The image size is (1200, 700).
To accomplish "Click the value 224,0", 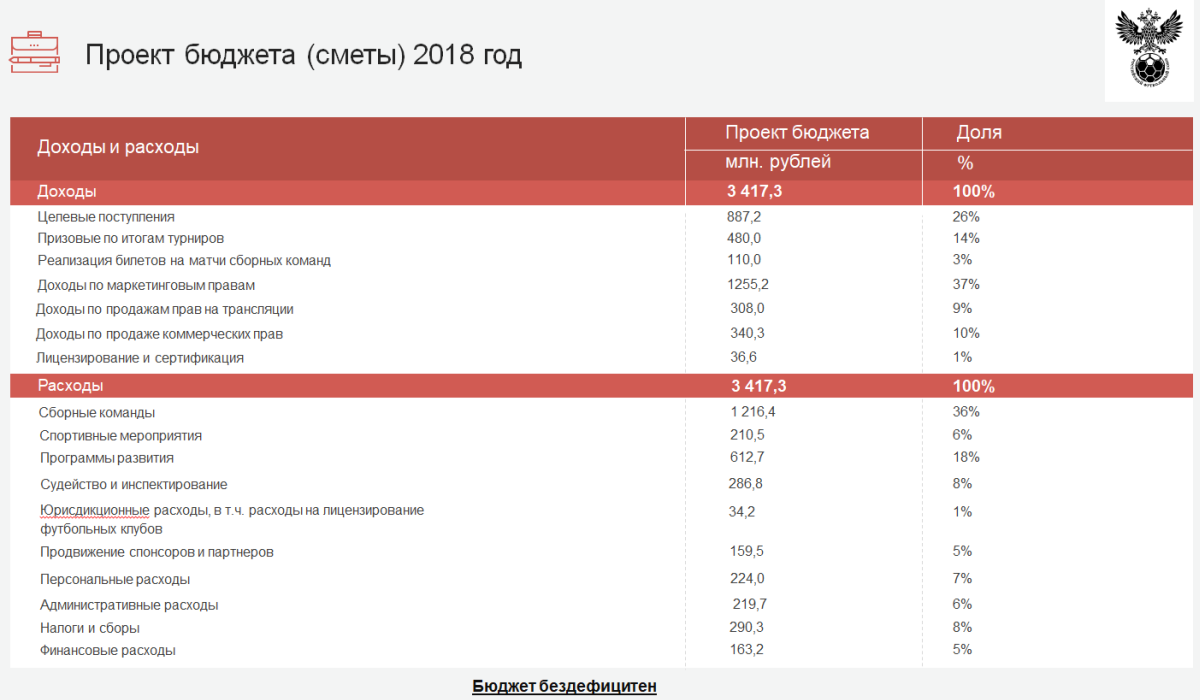I will 747,578.
